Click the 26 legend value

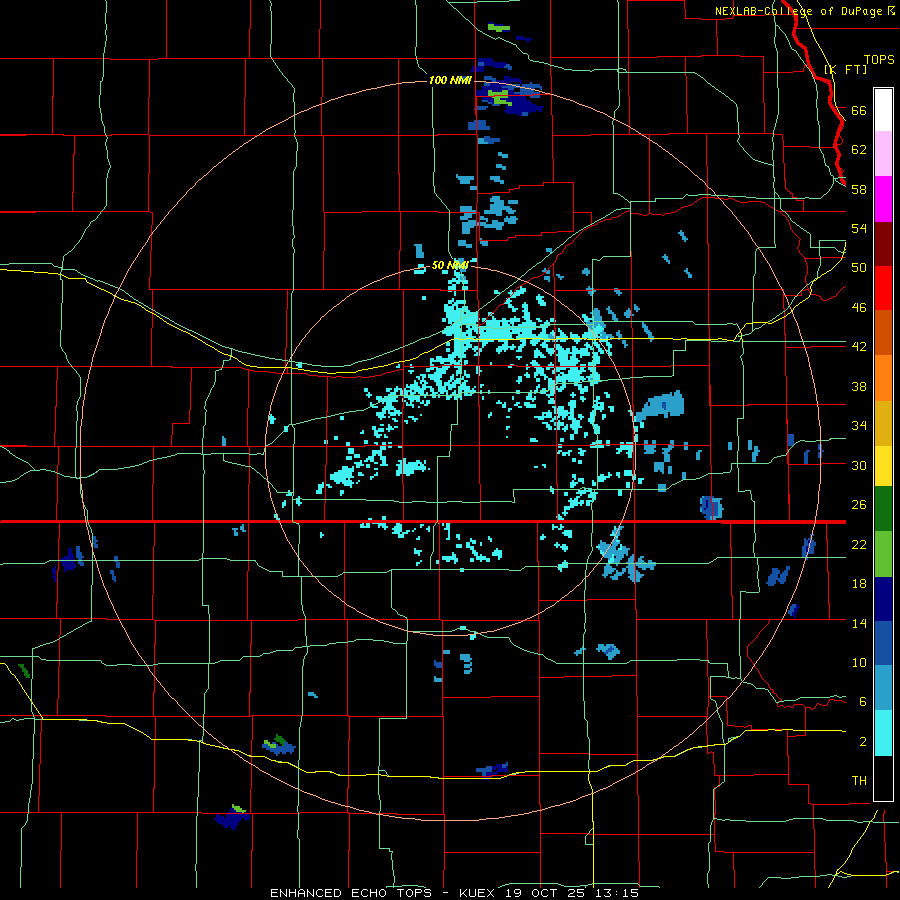[x=859, y=505]
